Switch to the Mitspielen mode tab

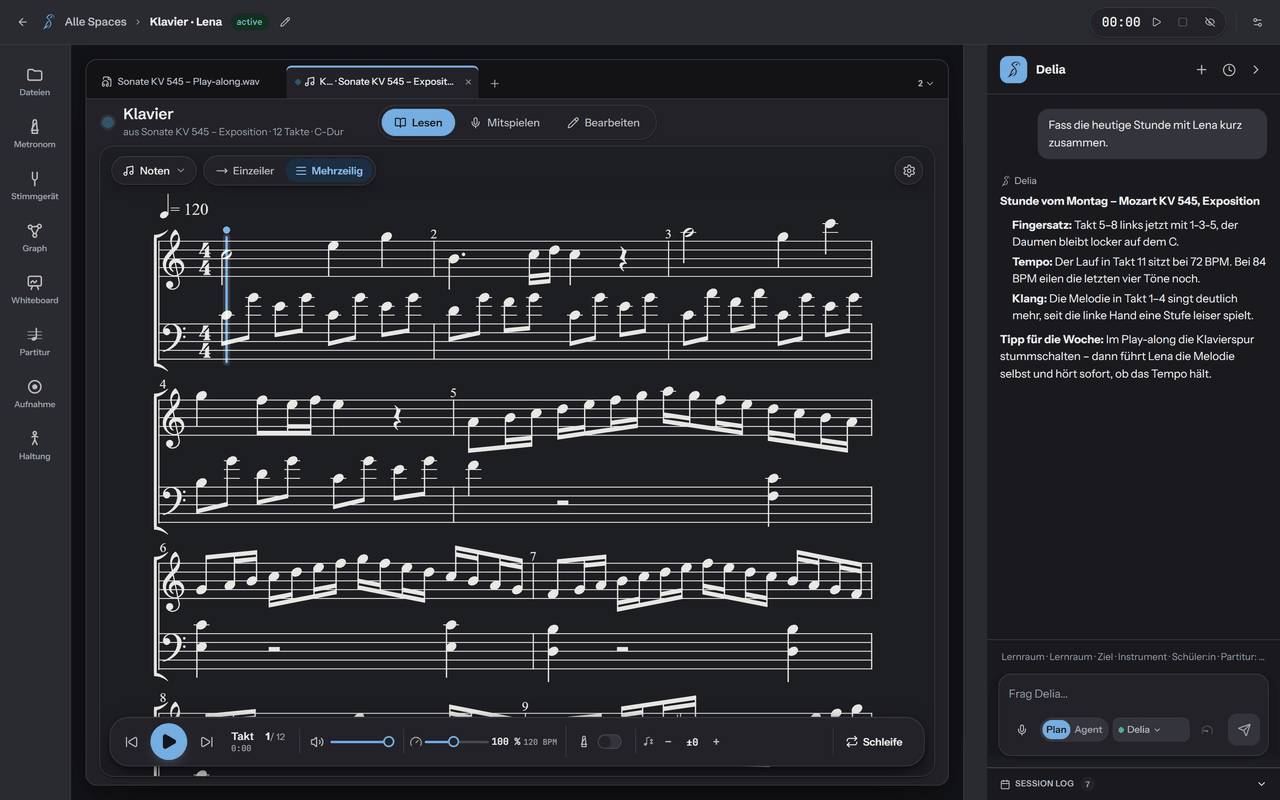click(x=505, y=123)
